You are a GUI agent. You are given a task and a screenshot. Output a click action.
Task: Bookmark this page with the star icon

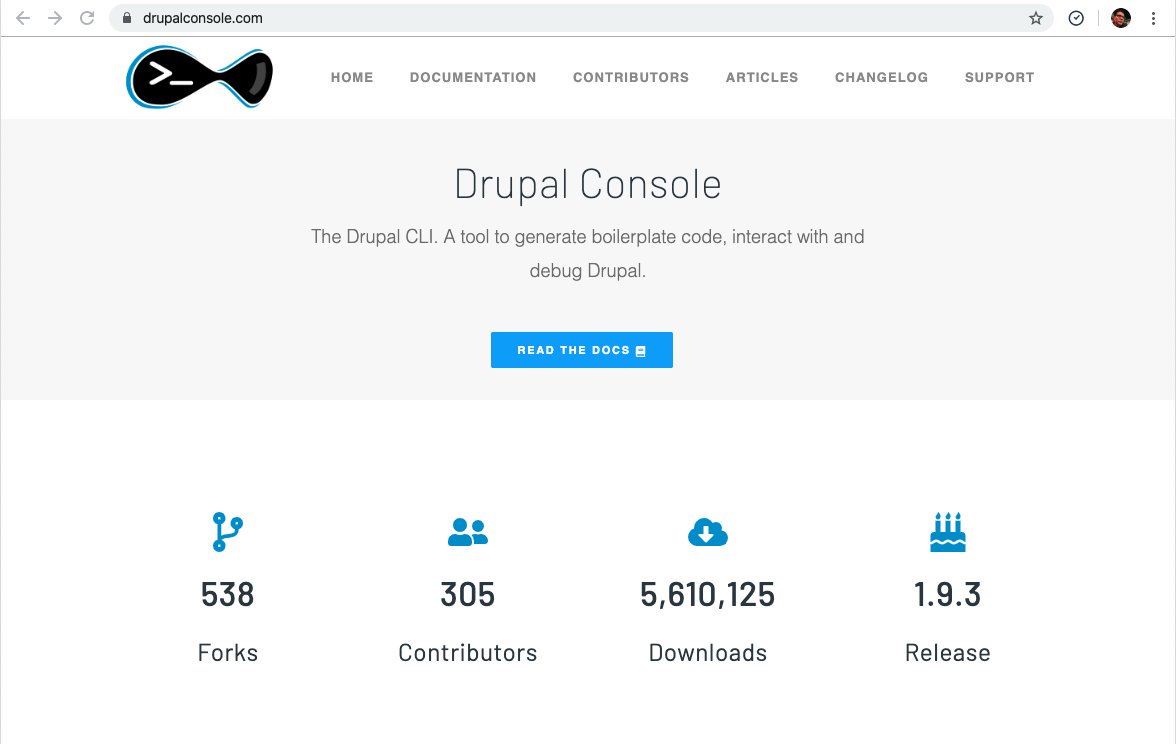point(1036,18)
